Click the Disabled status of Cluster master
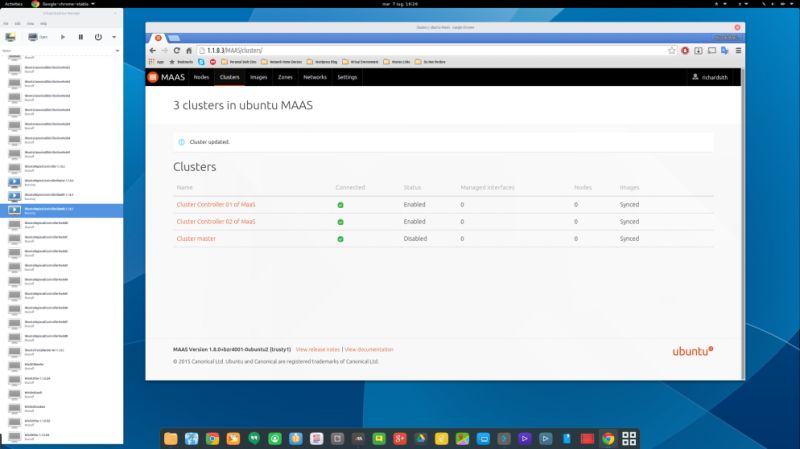The image size is (800, 449). 415,238
